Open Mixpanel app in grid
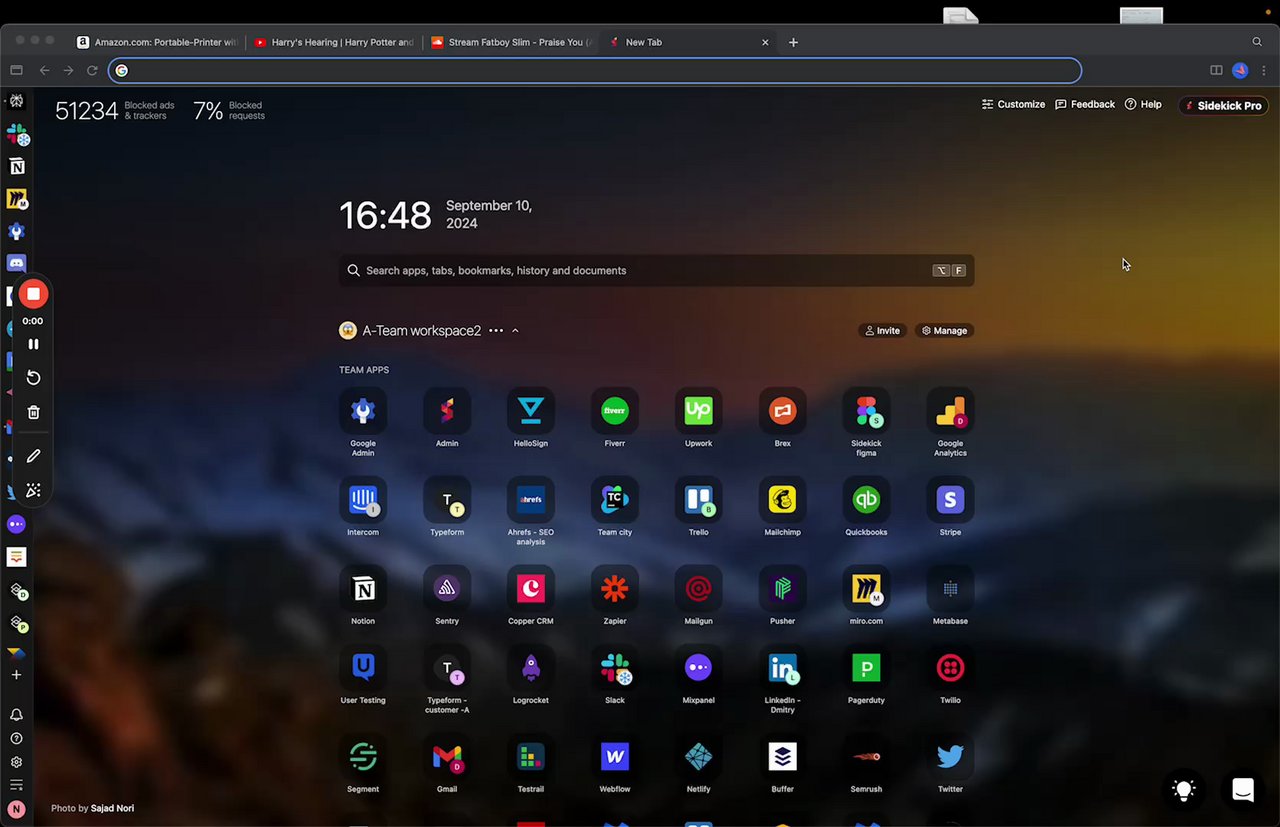 tap(698, 668)
